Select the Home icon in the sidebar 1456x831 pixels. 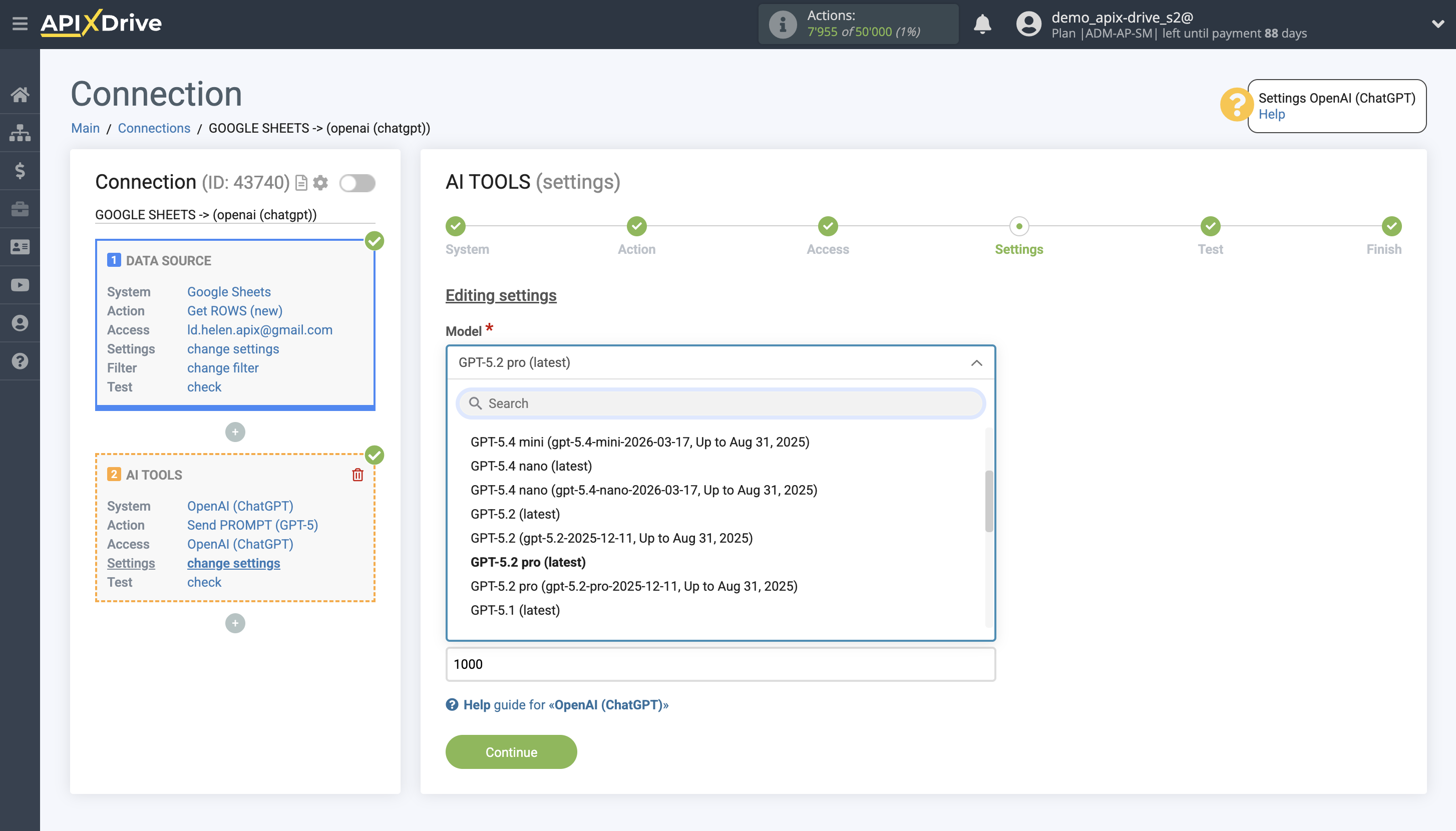coord(21,94)
